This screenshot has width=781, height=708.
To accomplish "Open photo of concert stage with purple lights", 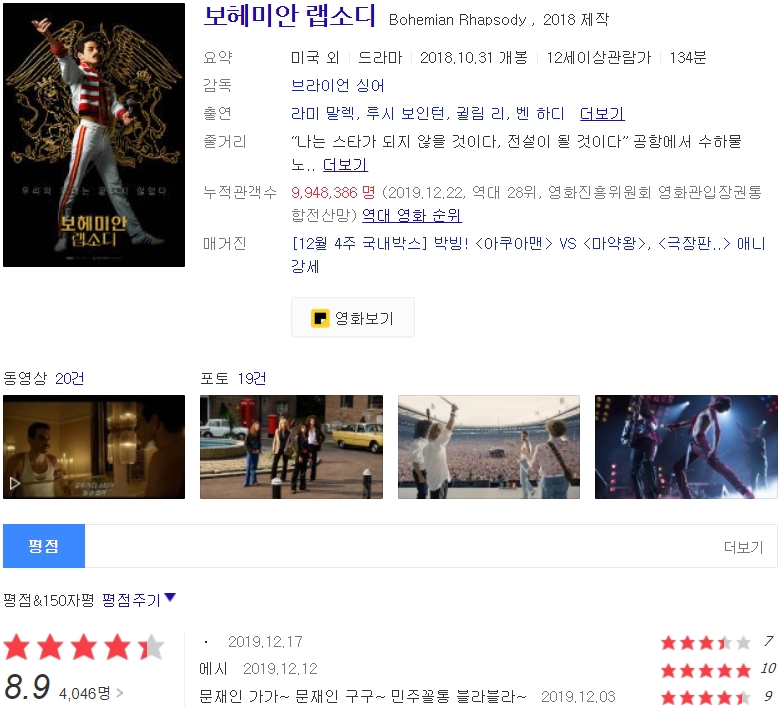I will click(x=686, y=447).
